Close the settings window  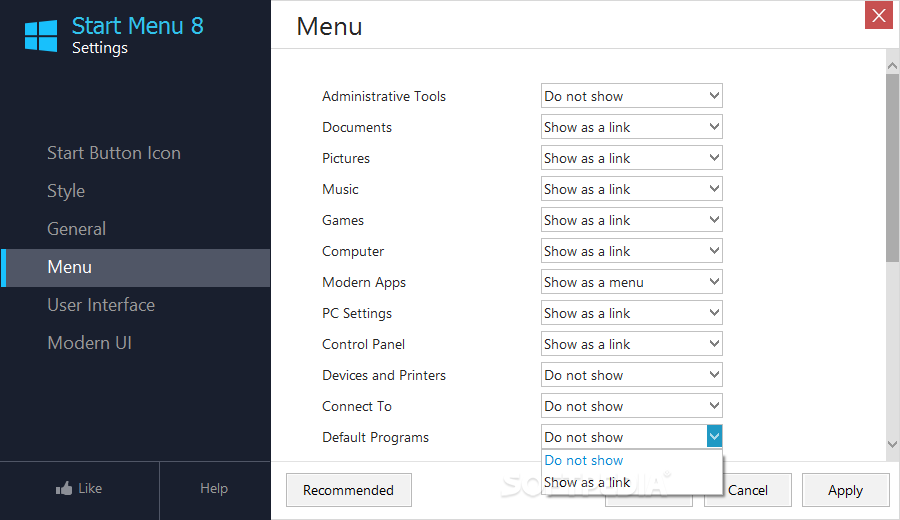pyautogui.click(x=879, y=15)
